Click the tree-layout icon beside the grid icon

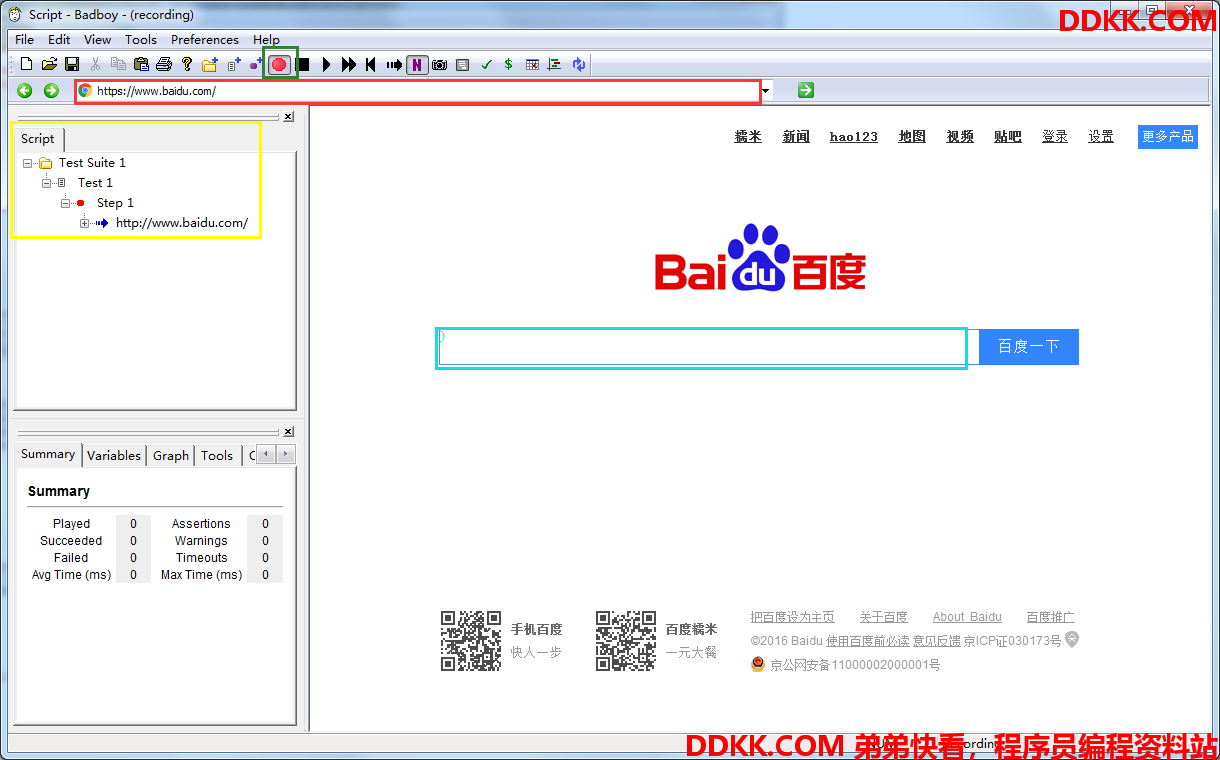pos(554,65)
